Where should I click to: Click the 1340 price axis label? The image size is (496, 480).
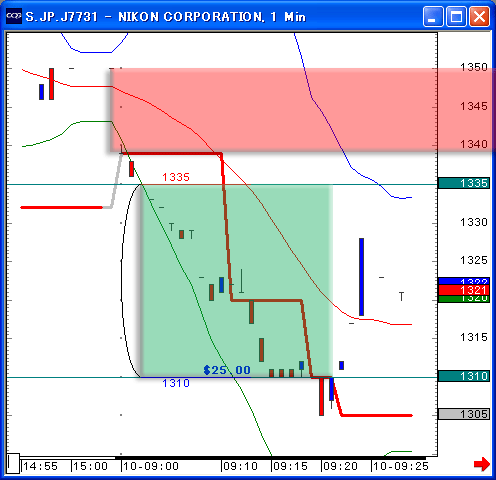tap(474, 144)
